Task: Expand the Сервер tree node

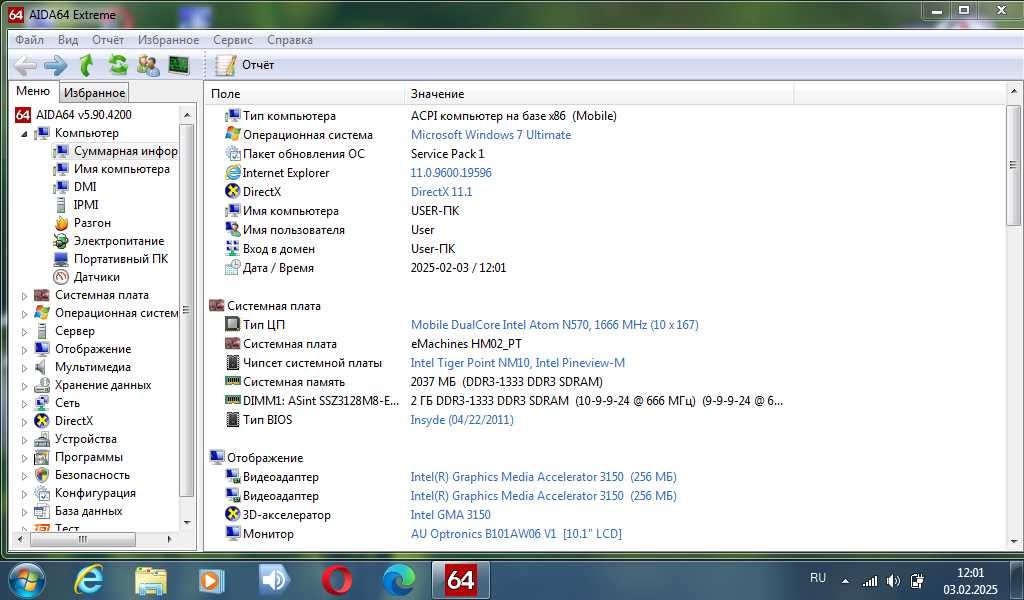Action: [24, 332]
